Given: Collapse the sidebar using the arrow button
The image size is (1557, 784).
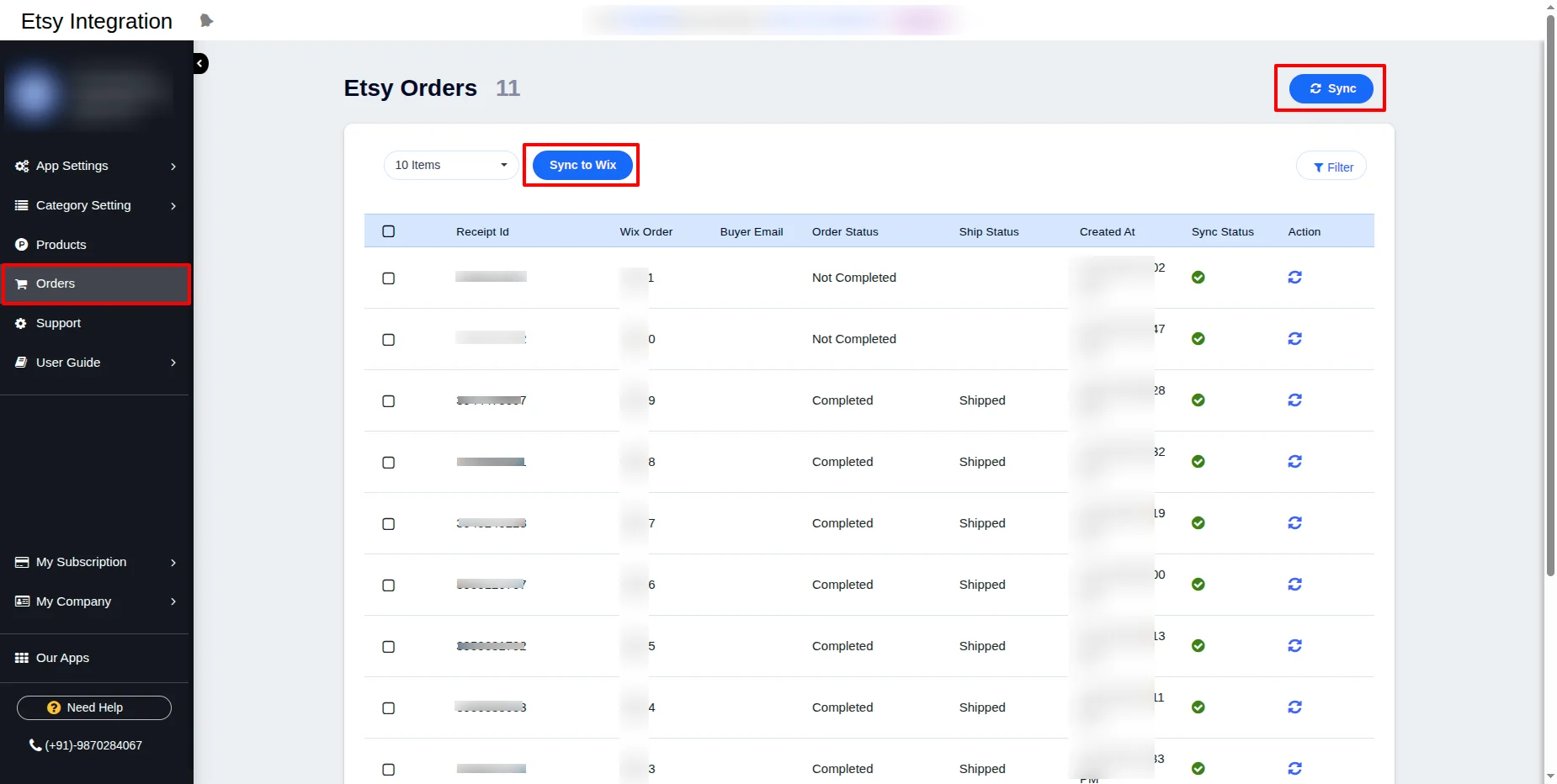Looking at the screenshot, I should (x=200, y=64).
